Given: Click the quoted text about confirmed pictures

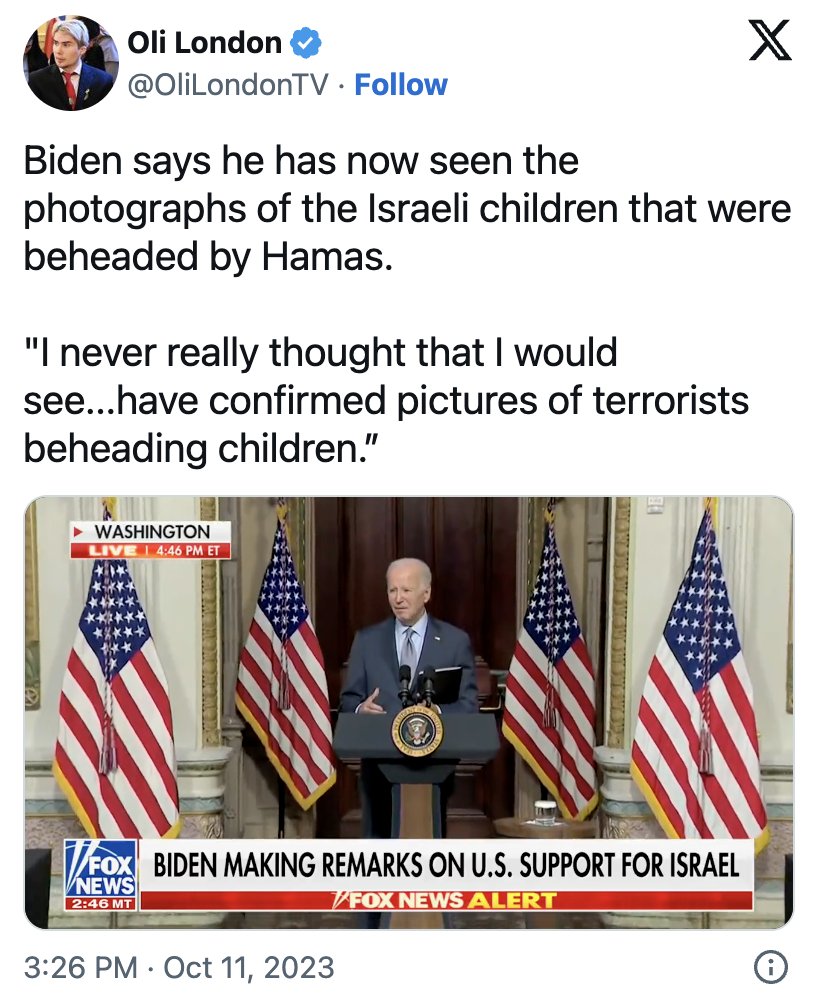Looking at the screenshot, I should (x=386, y=400).
